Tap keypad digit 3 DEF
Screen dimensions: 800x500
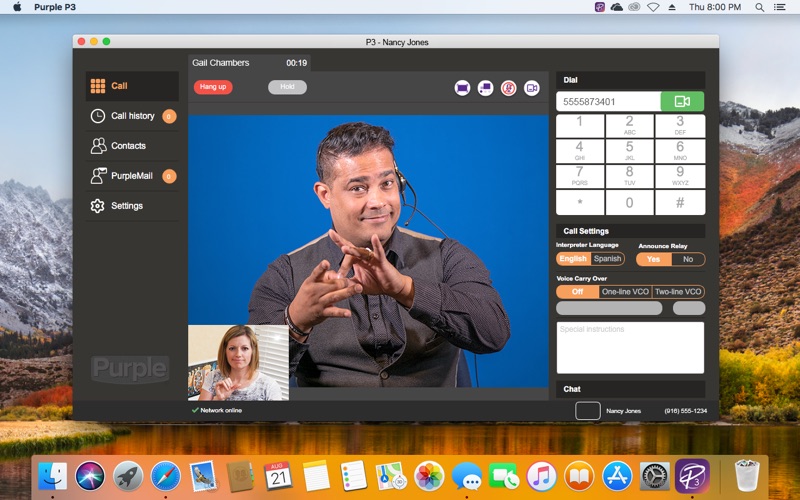pos(680,126)
